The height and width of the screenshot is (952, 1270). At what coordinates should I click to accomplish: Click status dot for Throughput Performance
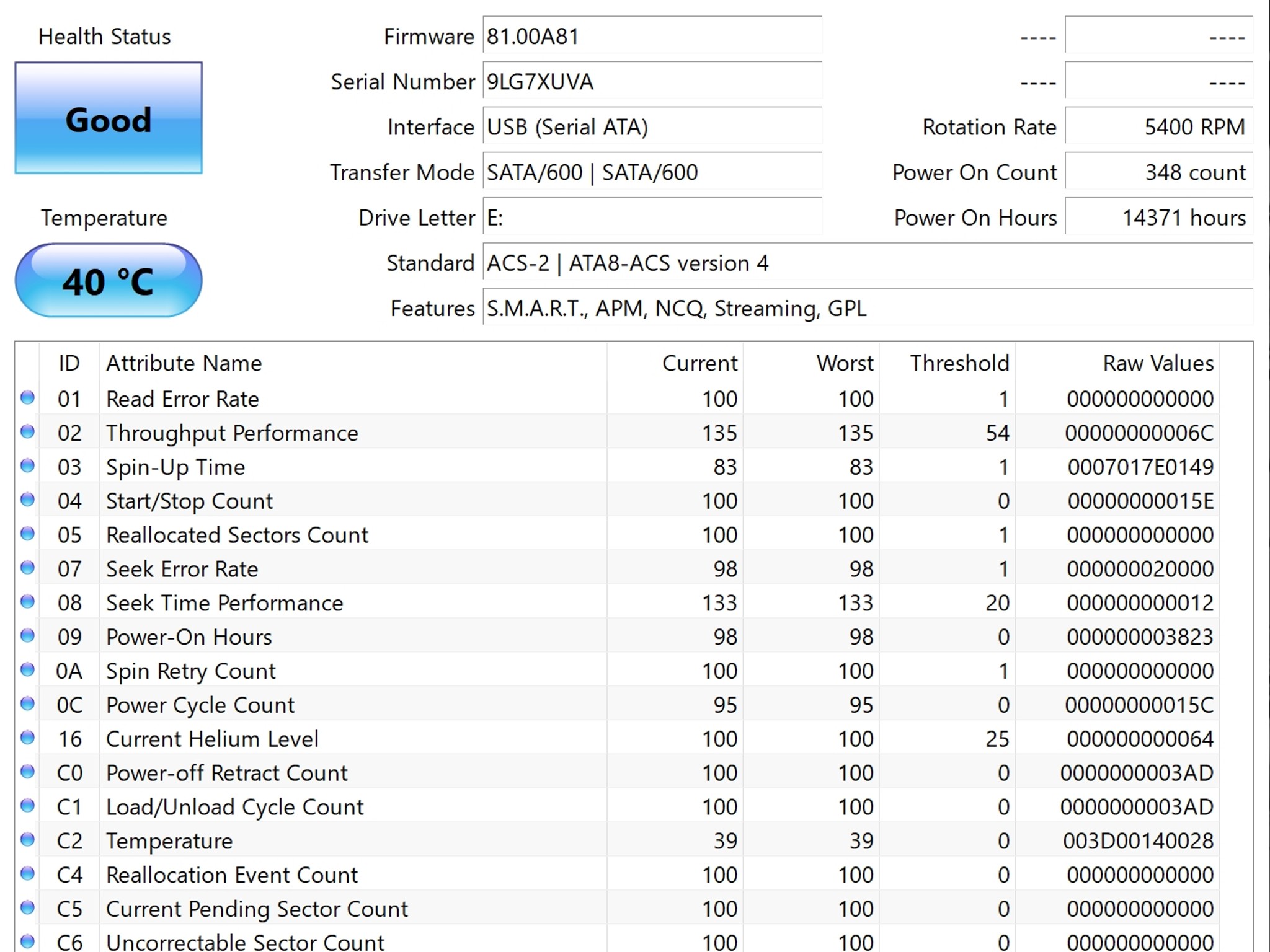click(27, 432)
